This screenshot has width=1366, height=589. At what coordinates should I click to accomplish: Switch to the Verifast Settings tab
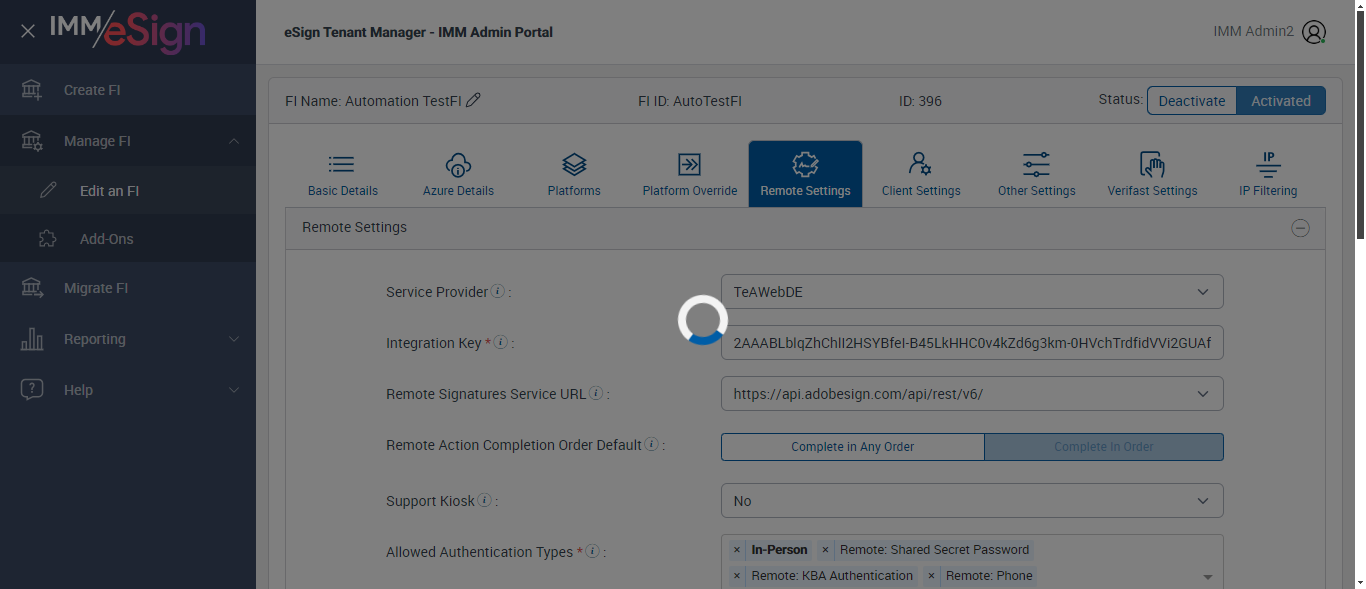(x=1152, y=174)
